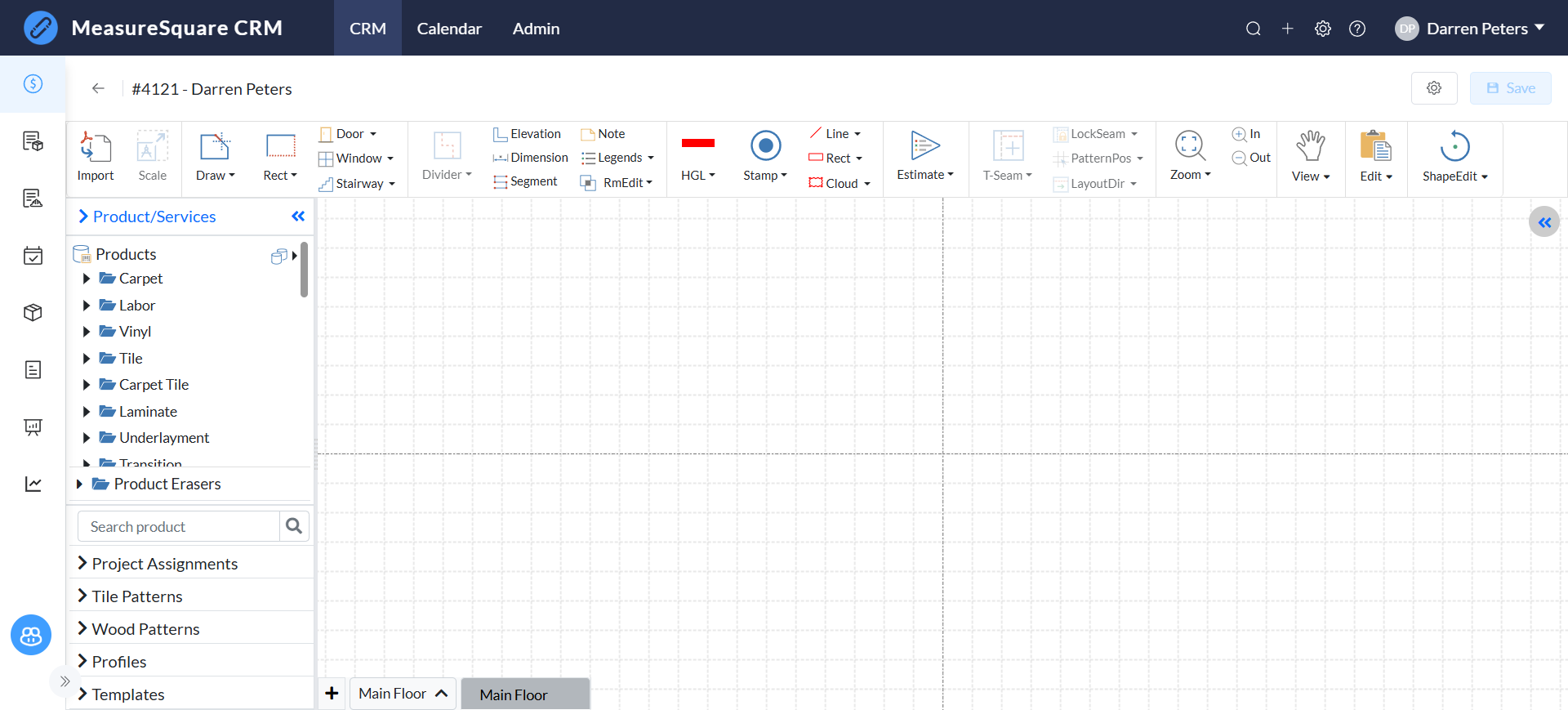The image size is (1568, 710).
Task: Expand the Templates section
Action: 189,694
